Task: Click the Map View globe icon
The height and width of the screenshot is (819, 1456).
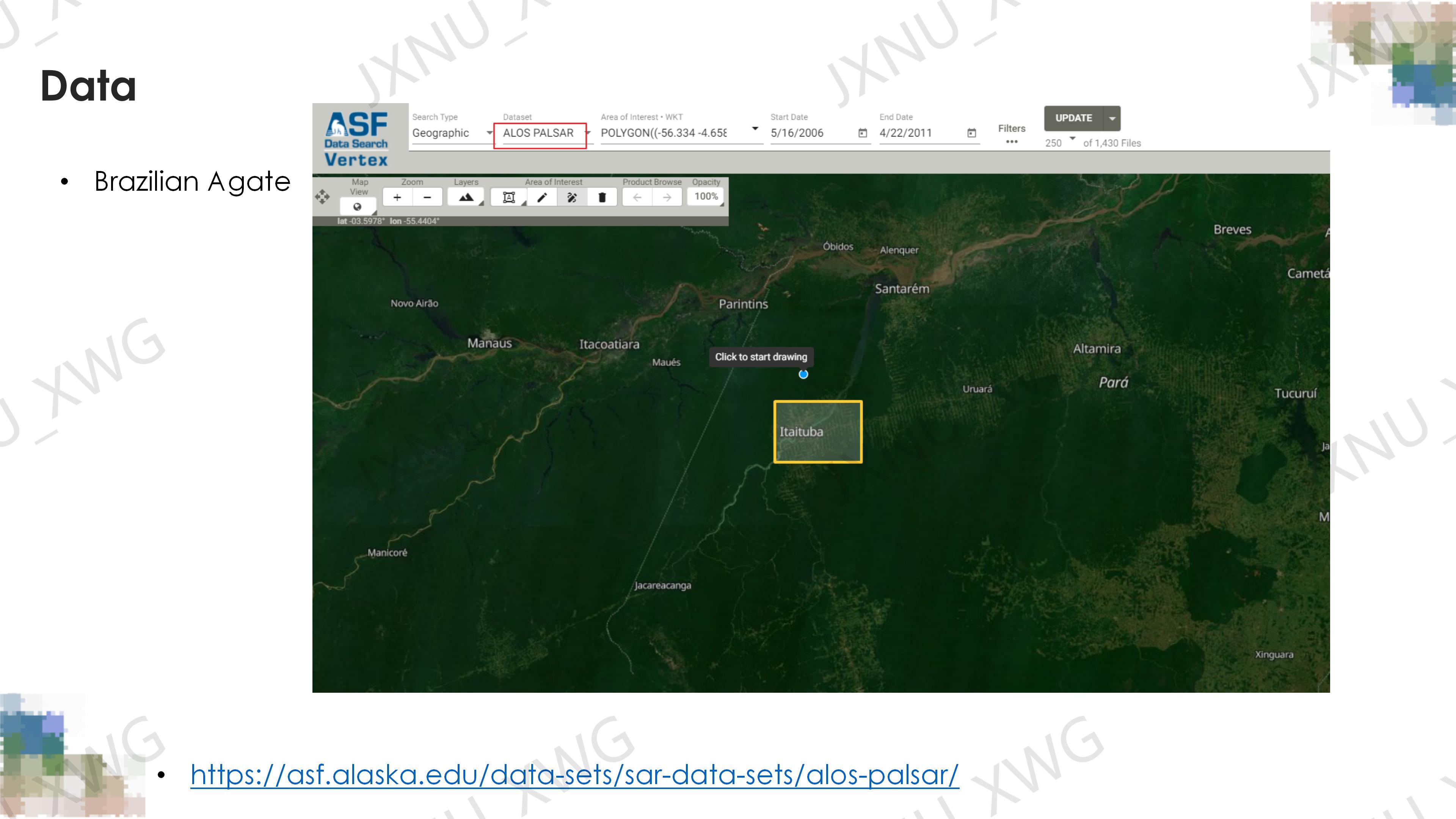Action: tap(357, 207)
